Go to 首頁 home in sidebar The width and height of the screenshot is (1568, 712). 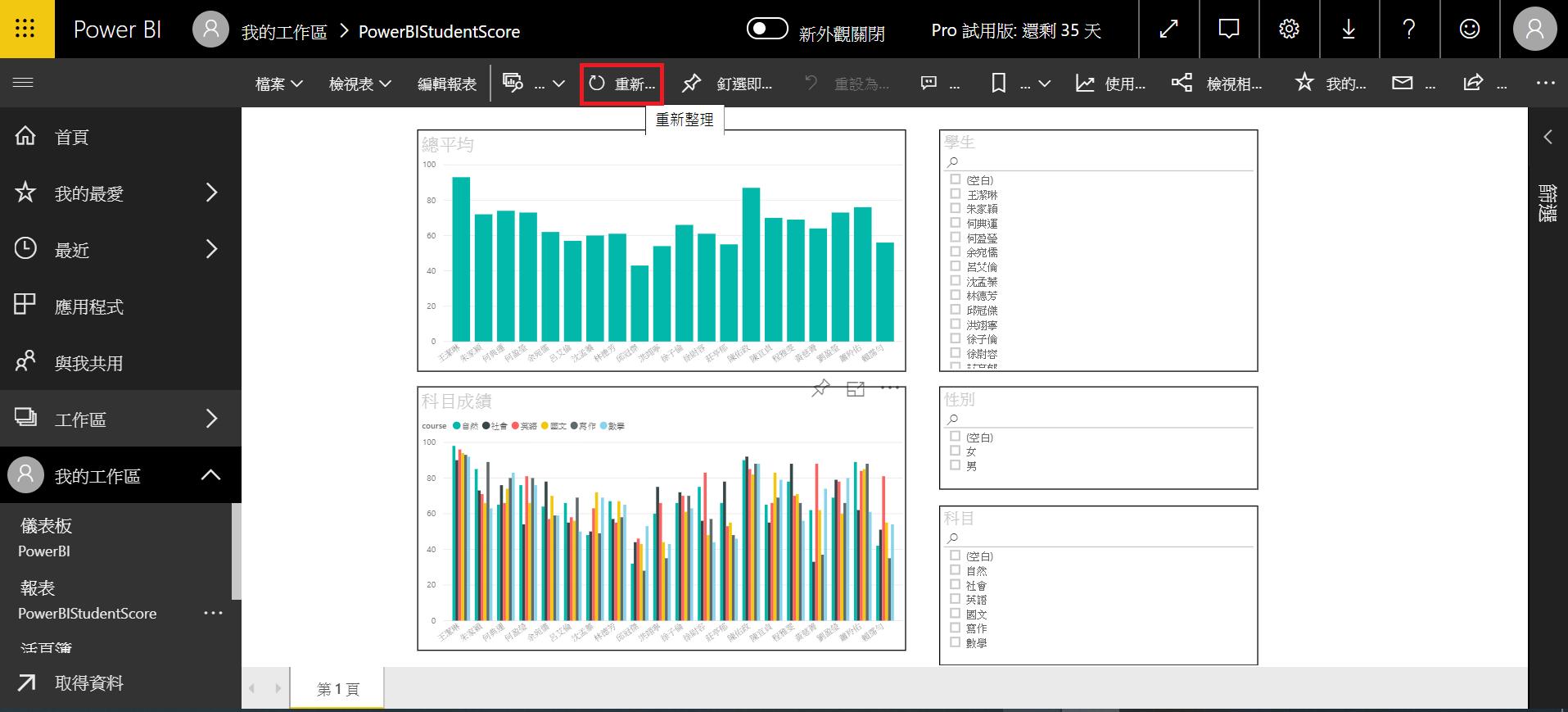click(x=120, y=136)
